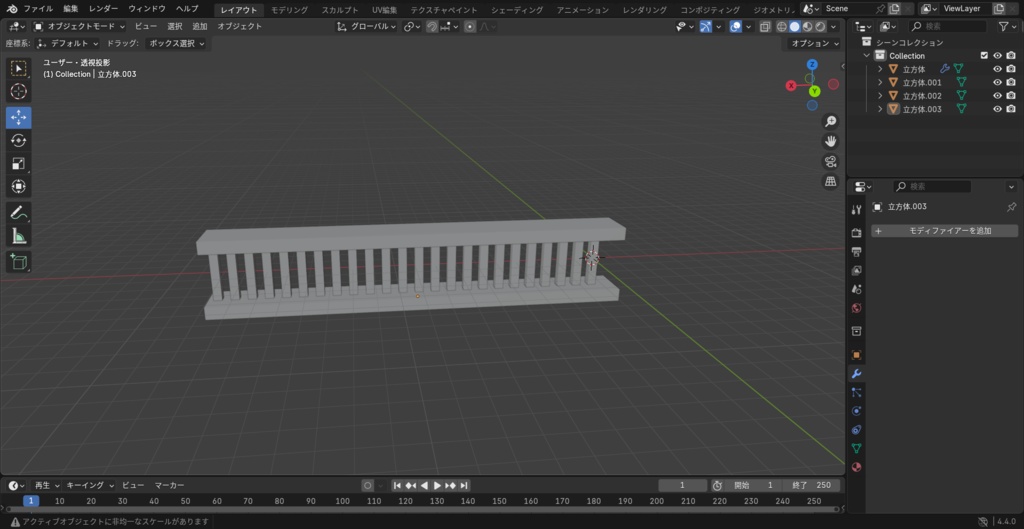Hide 立方体.001 in the viewport
Image resolution: width=1024 pixels, height=529 pixels.
(997, 82)
